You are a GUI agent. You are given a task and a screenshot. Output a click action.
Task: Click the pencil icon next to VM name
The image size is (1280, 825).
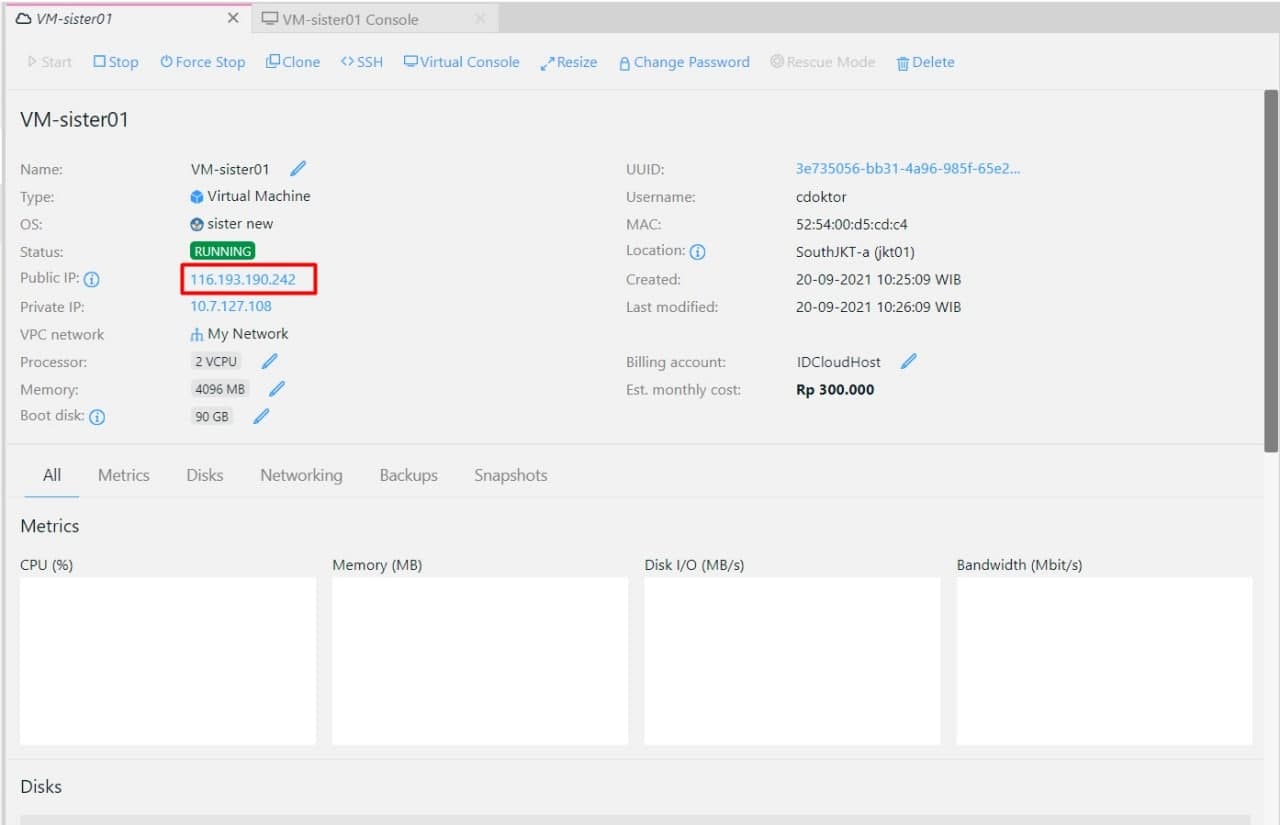[x=298, y=169]
